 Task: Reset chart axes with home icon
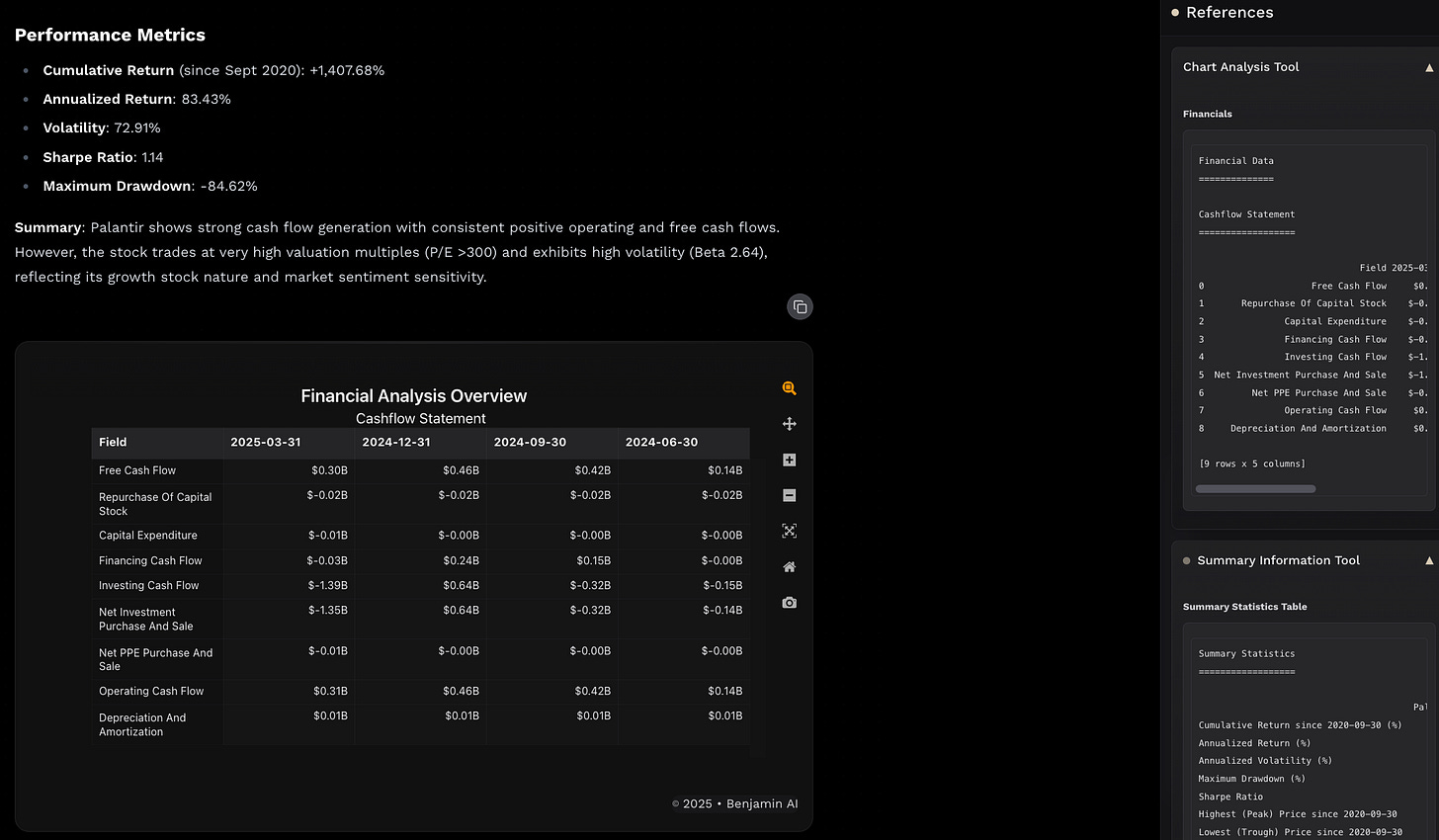pos(789,566)
